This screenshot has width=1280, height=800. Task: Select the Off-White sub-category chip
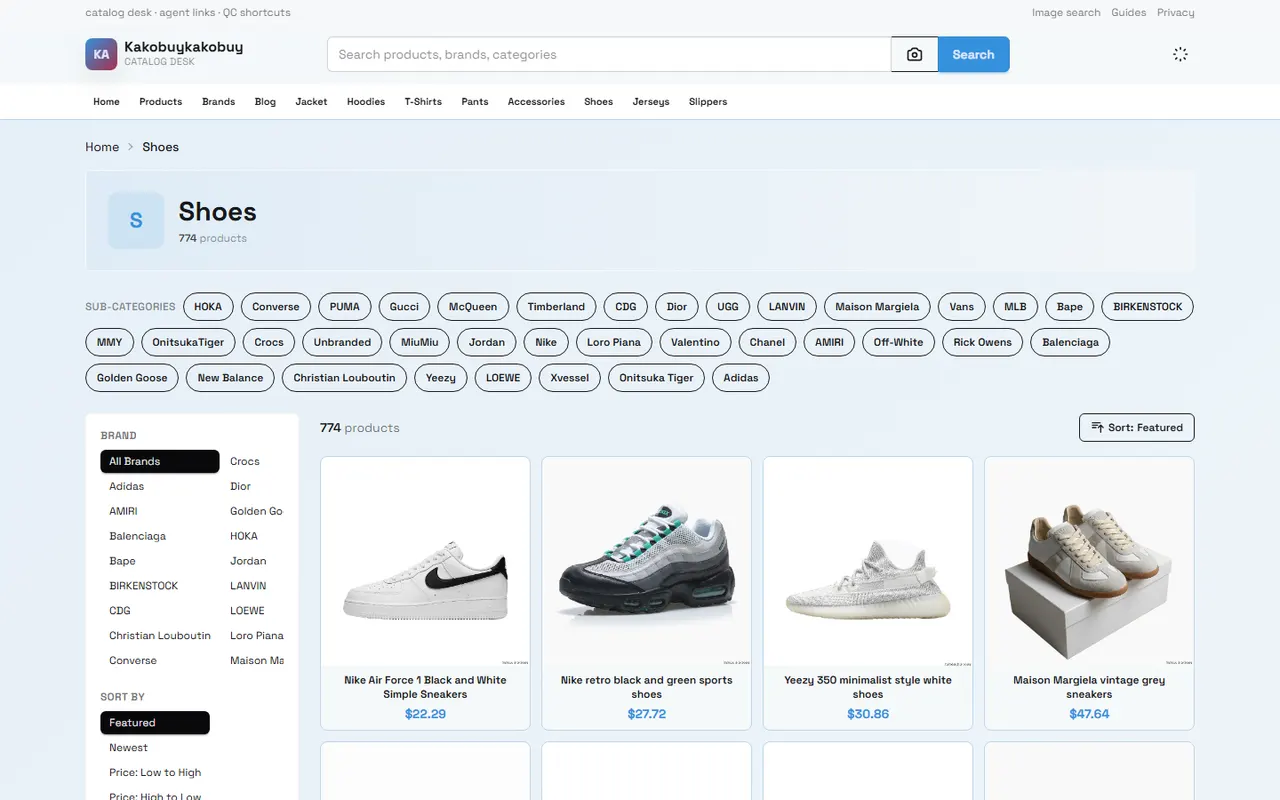click(898, 342)
